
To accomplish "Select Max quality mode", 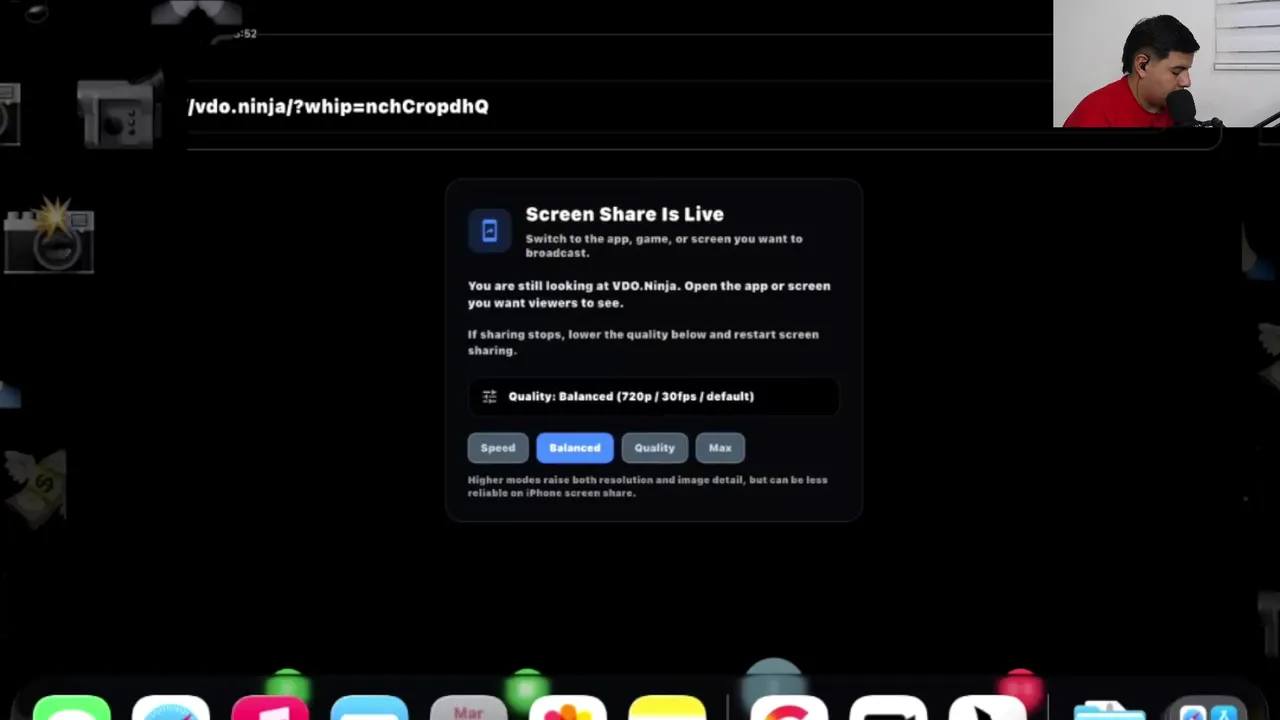I will (x=720, y=448).
